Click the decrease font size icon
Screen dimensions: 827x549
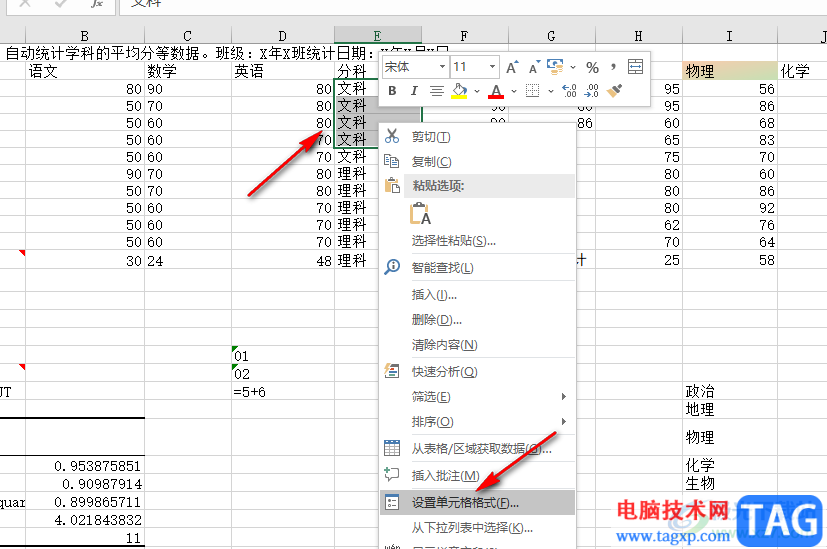(x=534, y=68)
